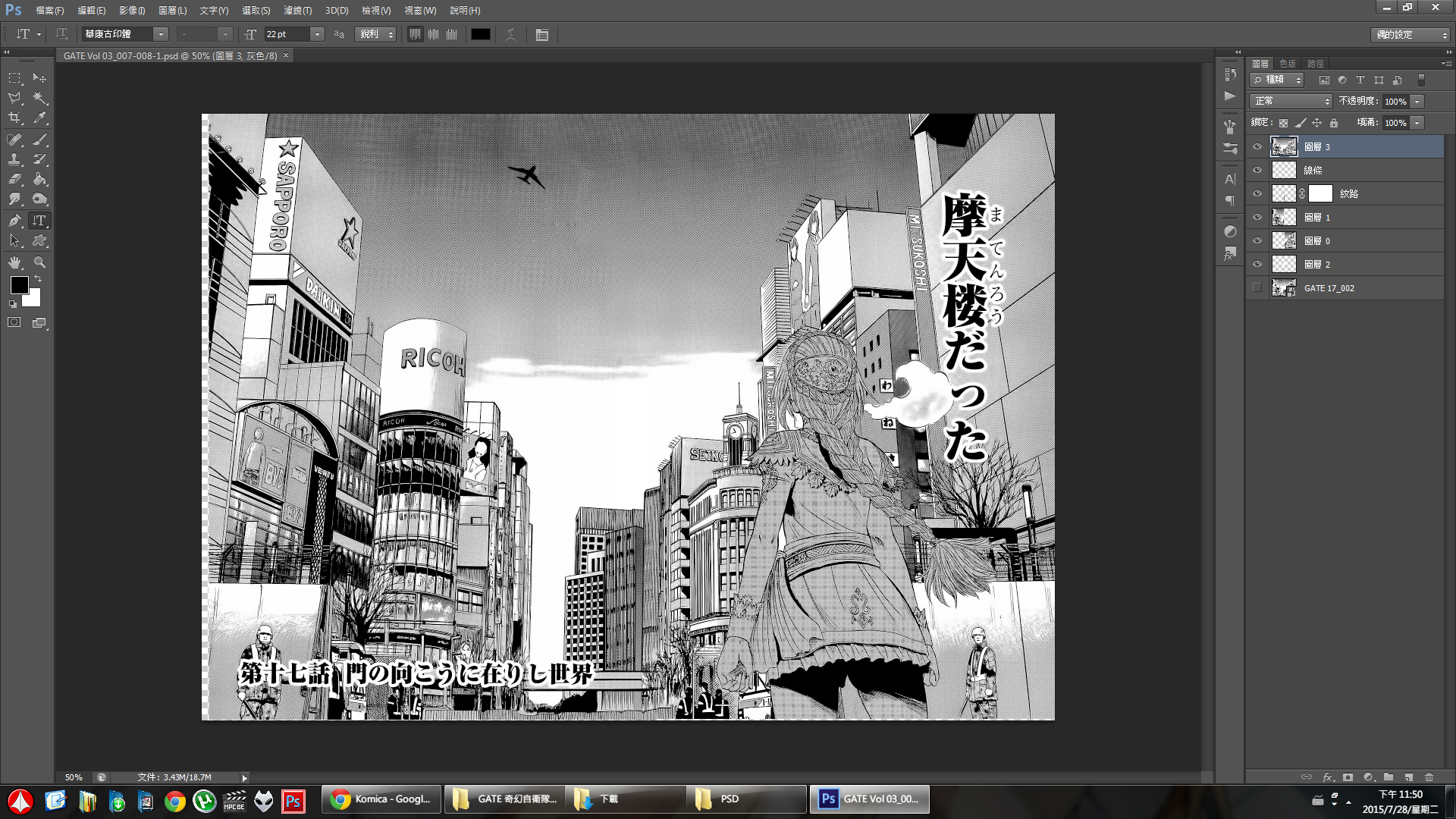This screenshot has width=1456, height=819.
Task: Add a layer mask
Action: (1348, 777)
